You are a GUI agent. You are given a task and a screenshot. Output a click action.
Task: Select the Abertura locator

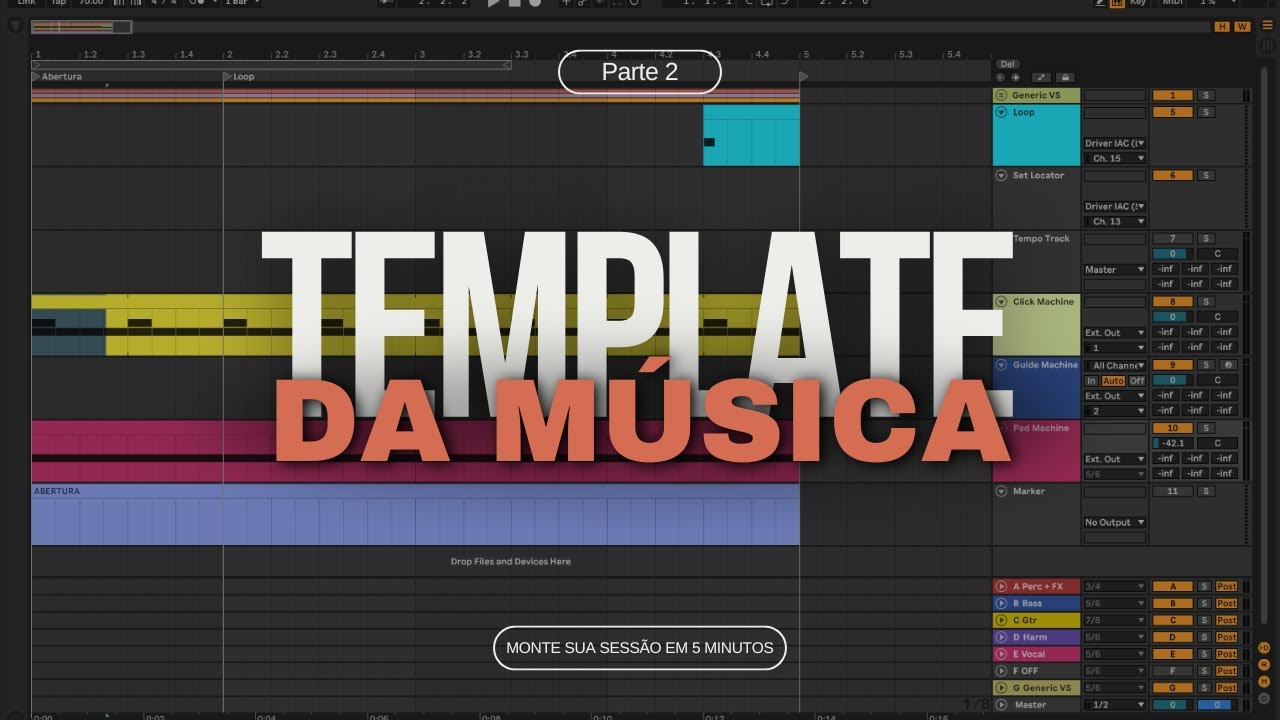pyautogui.click(x=57, y=77)
